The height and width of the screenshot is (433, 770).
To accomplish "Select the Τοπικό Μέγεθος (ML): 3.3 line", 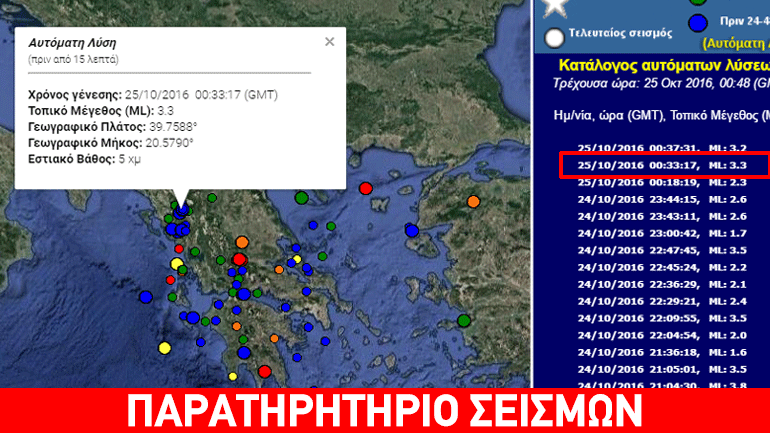I will coord(101,111).
